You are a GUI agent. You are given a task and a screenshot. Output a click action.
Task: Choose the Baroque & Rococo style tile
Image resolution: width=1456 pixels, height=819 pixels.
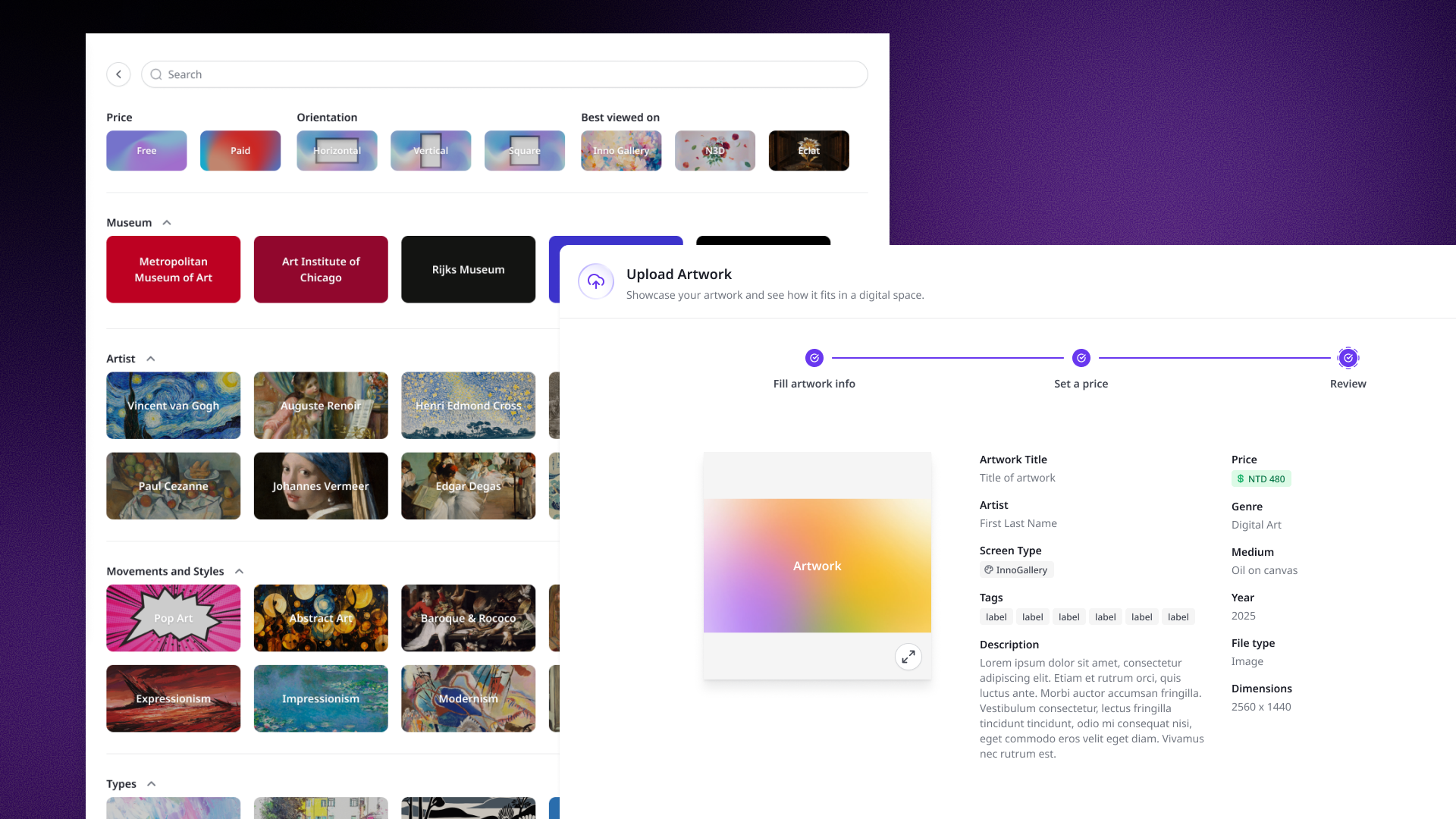(469, 618)
